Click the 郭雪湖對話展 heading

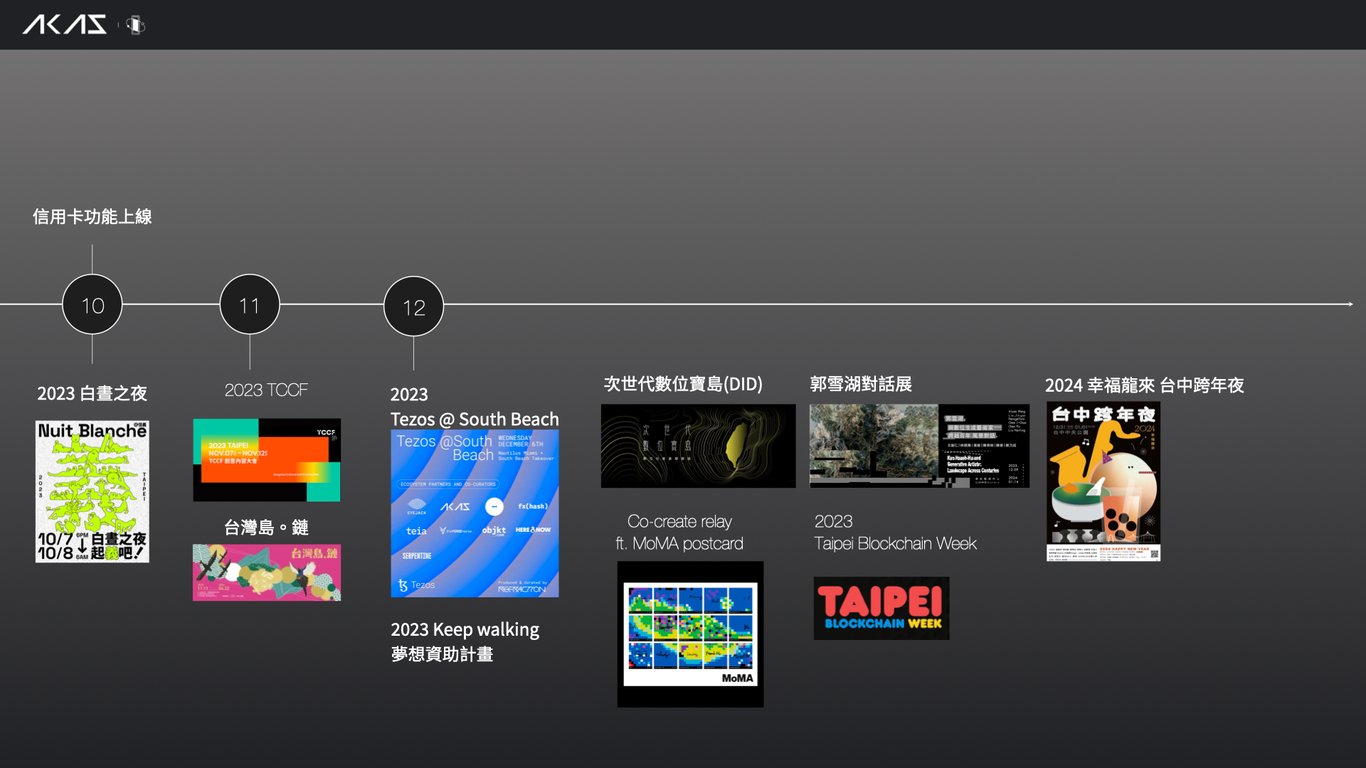pos(861,384)
